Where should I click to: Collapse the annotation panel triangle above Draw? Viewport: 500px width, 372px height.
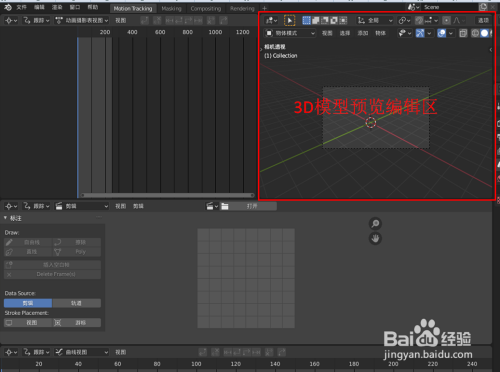[5, 218]
